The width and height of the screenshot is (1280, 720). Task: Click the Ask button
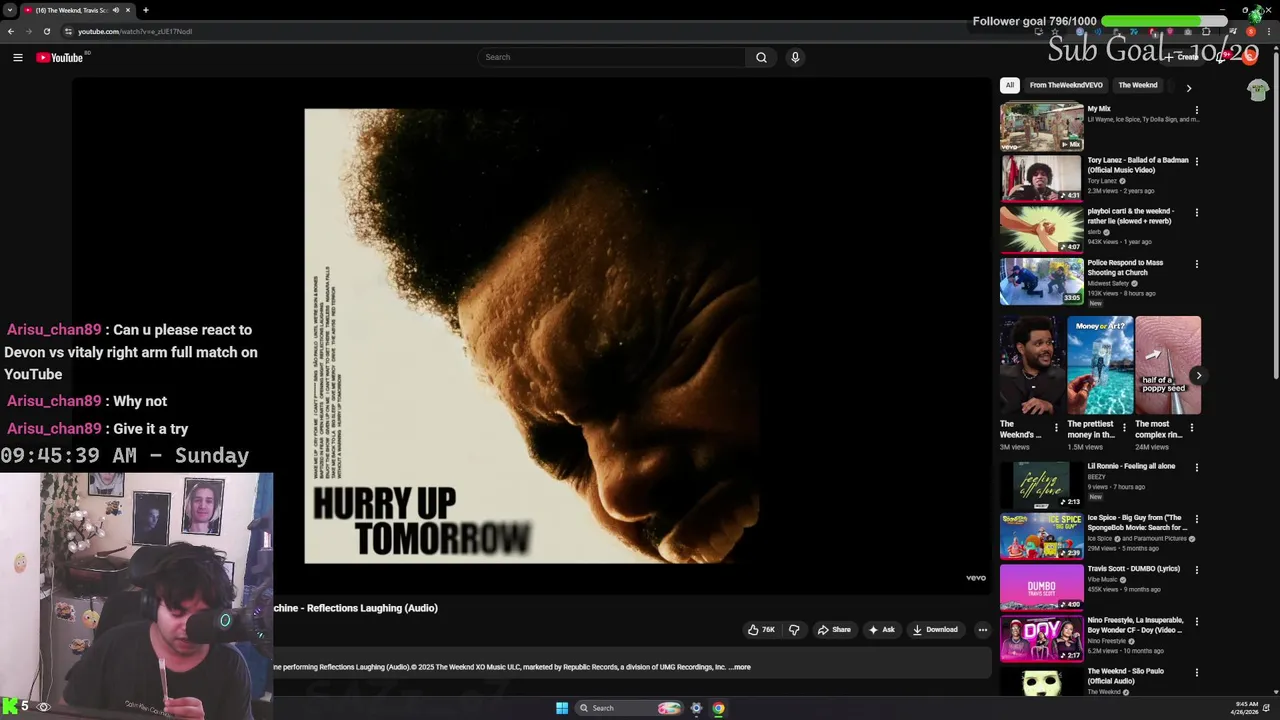tap(881, 630)
